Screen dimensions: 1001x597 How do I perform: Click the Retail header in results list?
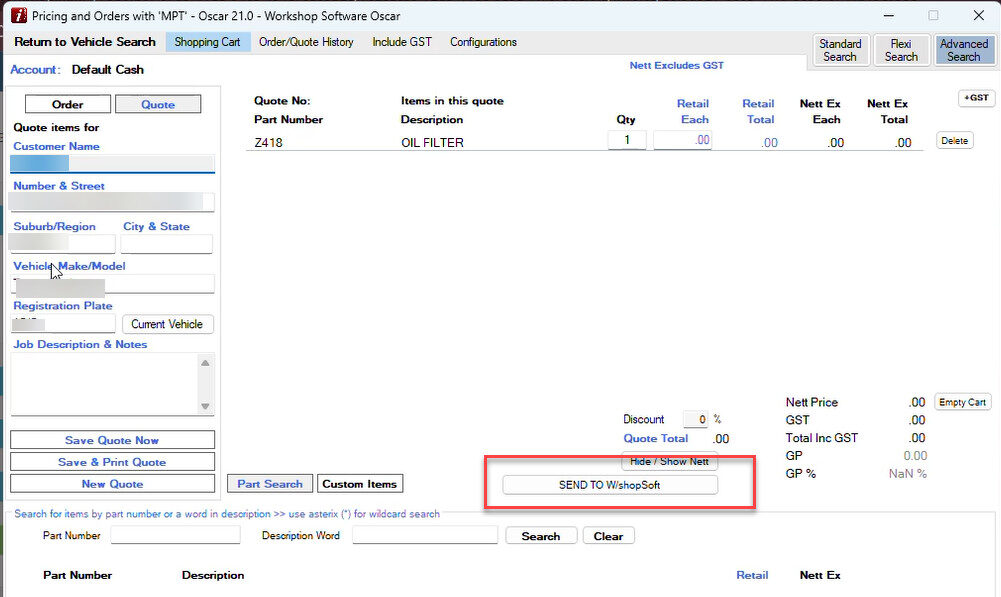[752, 575]
